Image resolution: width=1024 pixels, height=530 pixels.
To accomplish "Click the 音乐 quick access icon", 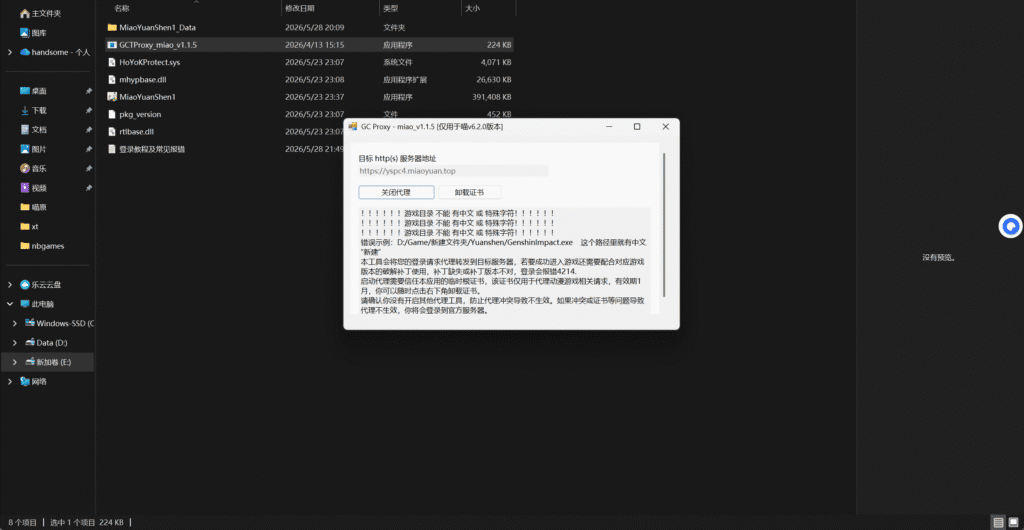I will pyautogui.click(x=25, y=168).
